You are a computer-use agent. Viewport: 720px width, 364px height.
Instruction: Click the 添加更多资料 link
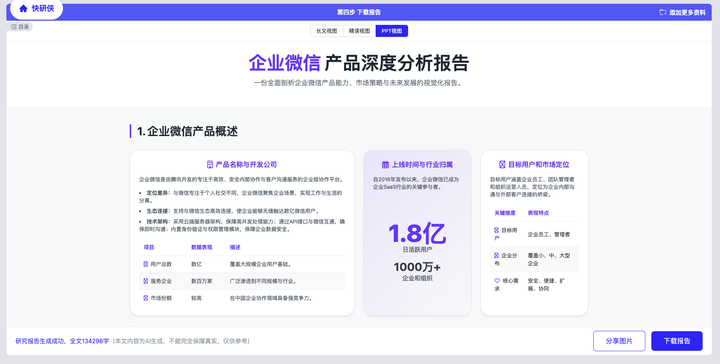click(x=687, y=12)
